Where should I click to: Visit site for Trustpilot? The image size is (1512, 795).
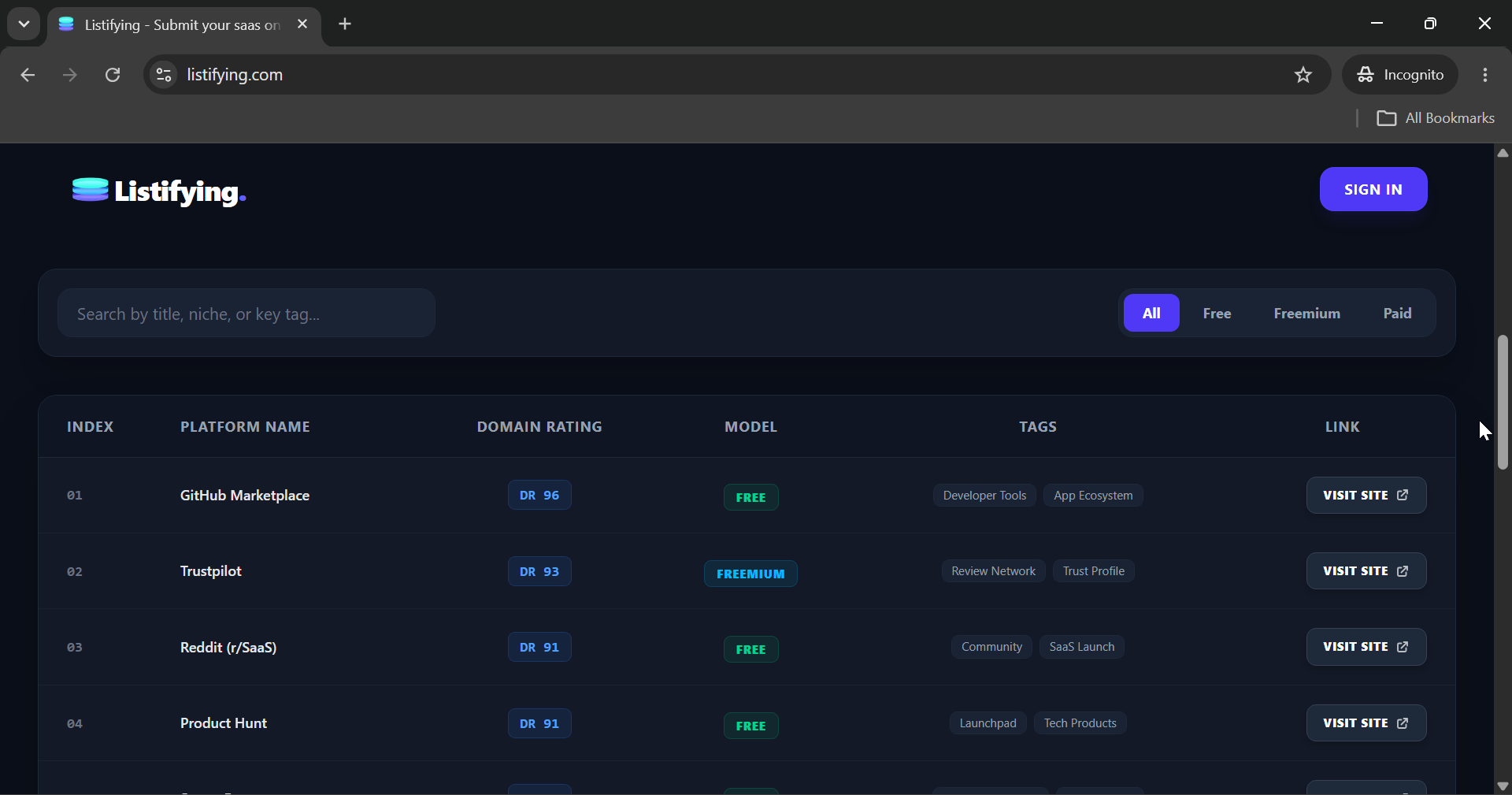coord(1366,571)
